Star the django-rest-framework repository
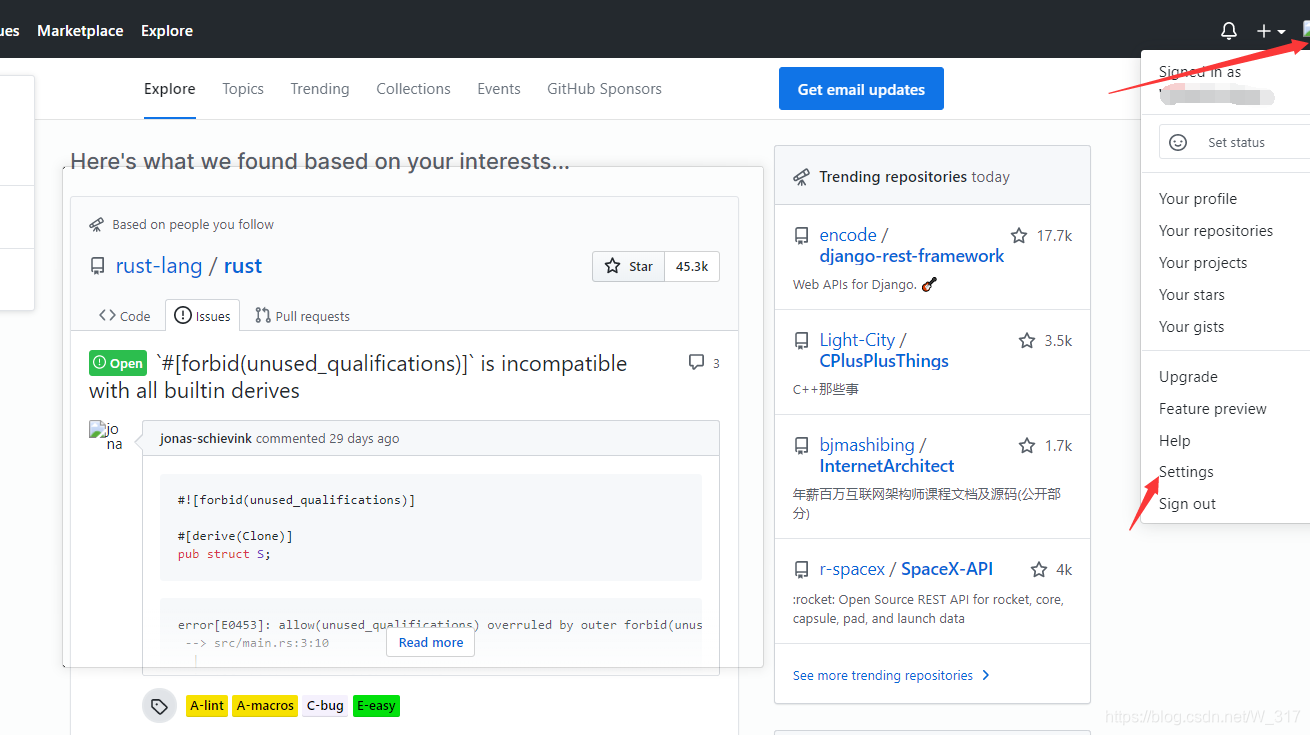 tap(1019, 236)
